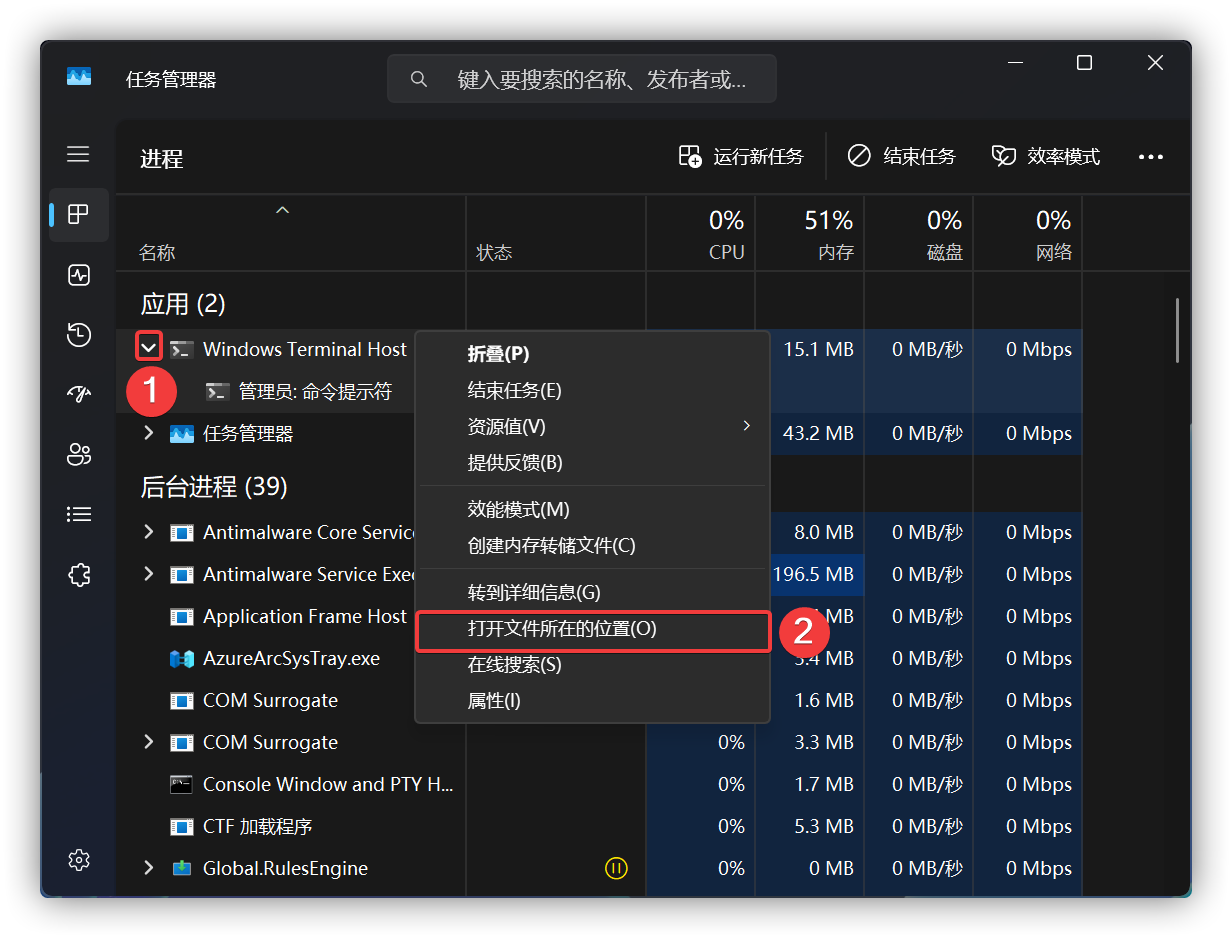
Task: Open the Details view in the sidebar
Action: tap(78, 514)
